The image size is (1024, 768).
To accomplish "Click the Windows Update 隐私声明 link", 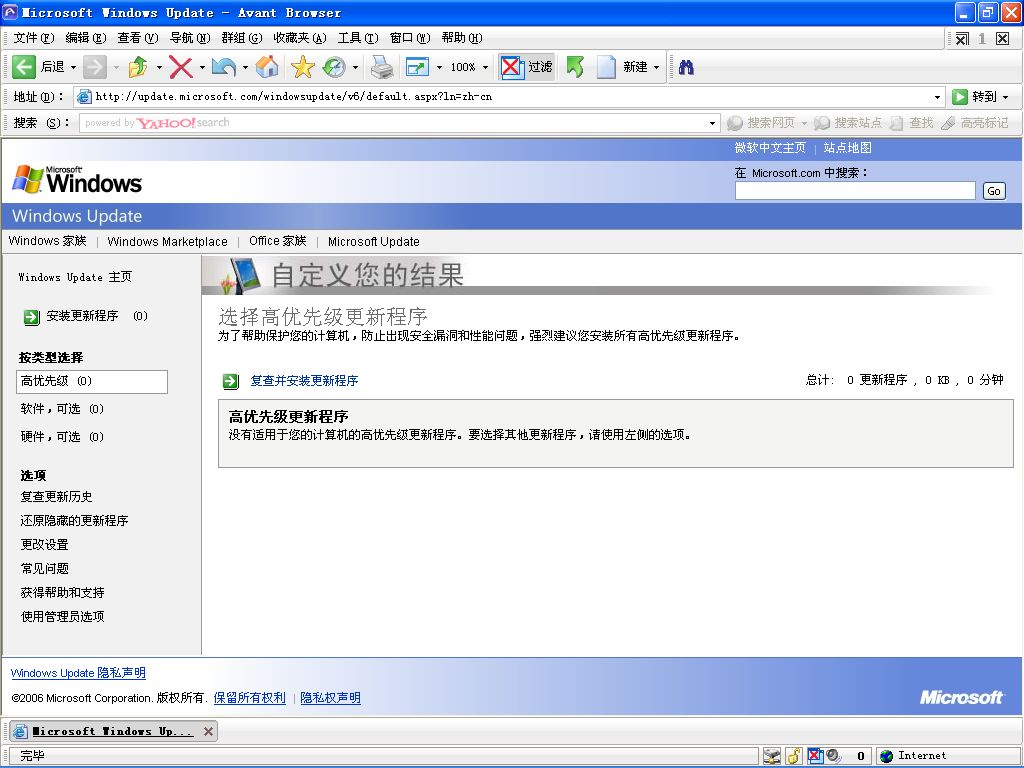I will point(78,673).
